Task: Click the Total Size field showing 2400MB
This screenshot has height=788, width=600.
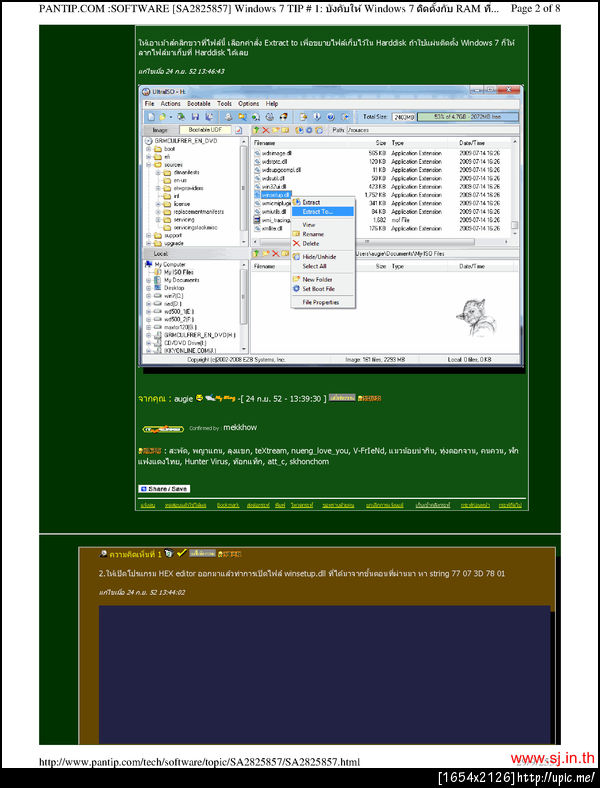Action: [x=404, y=117]
